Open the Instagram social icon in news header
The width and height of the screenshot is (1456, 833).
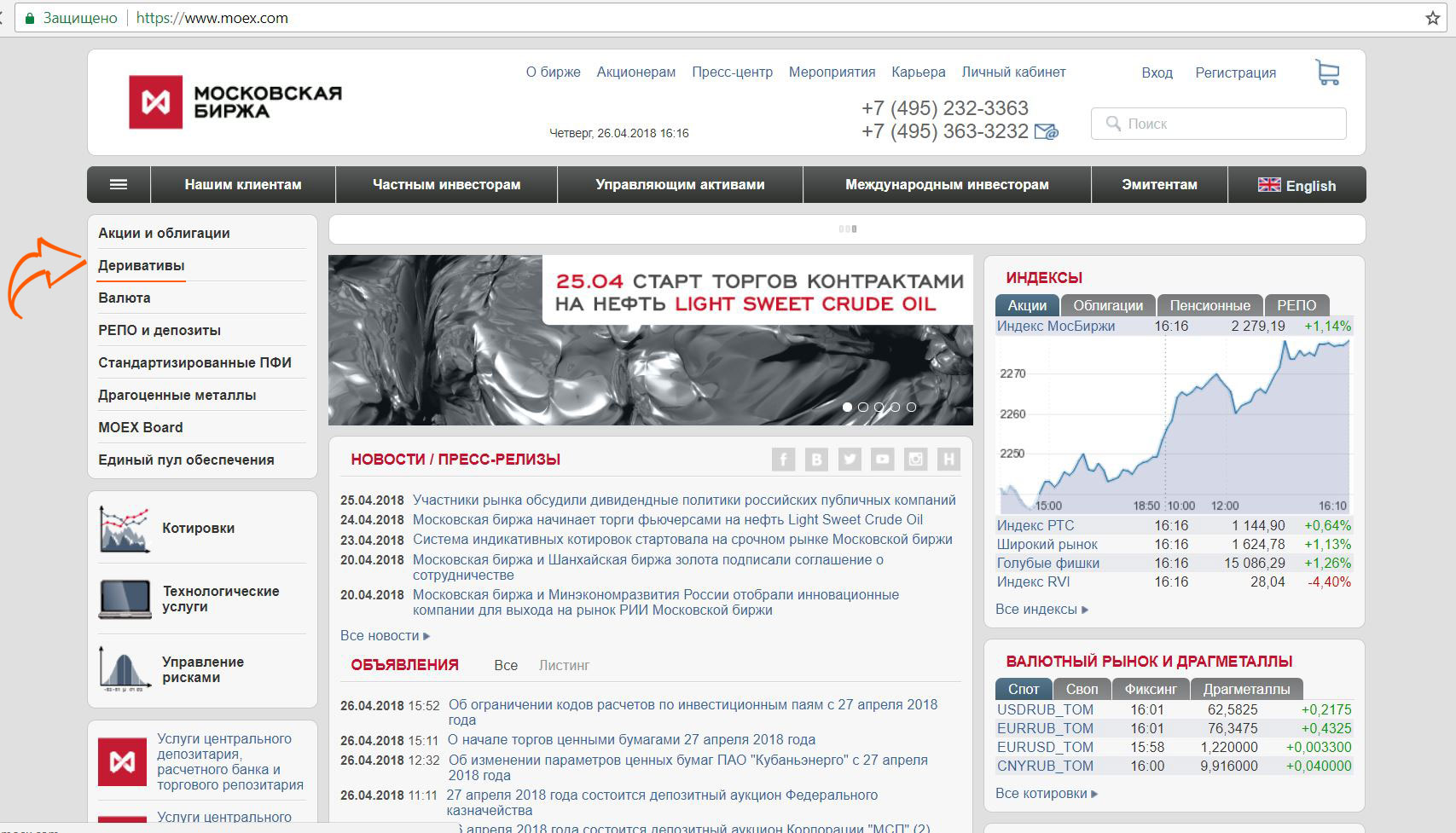[x=915, y=460]
